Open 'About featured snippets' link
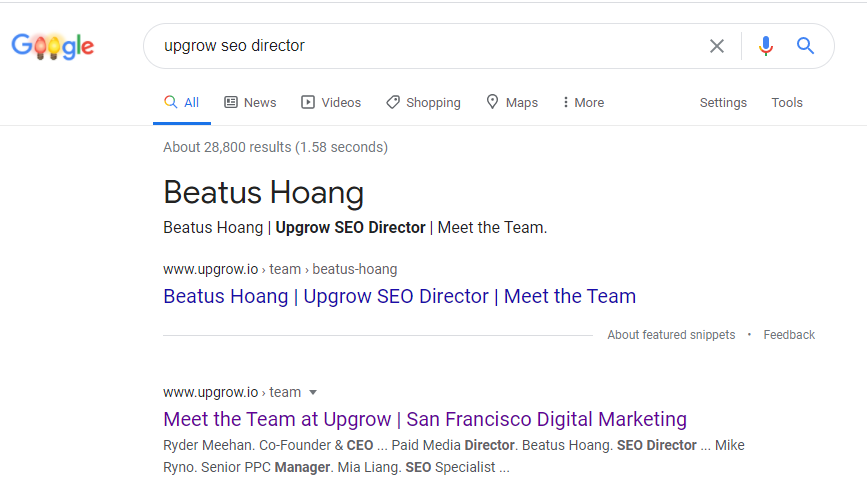Image resolution: width=867 pixels, height=496 pixels. (x=671, y=335)
